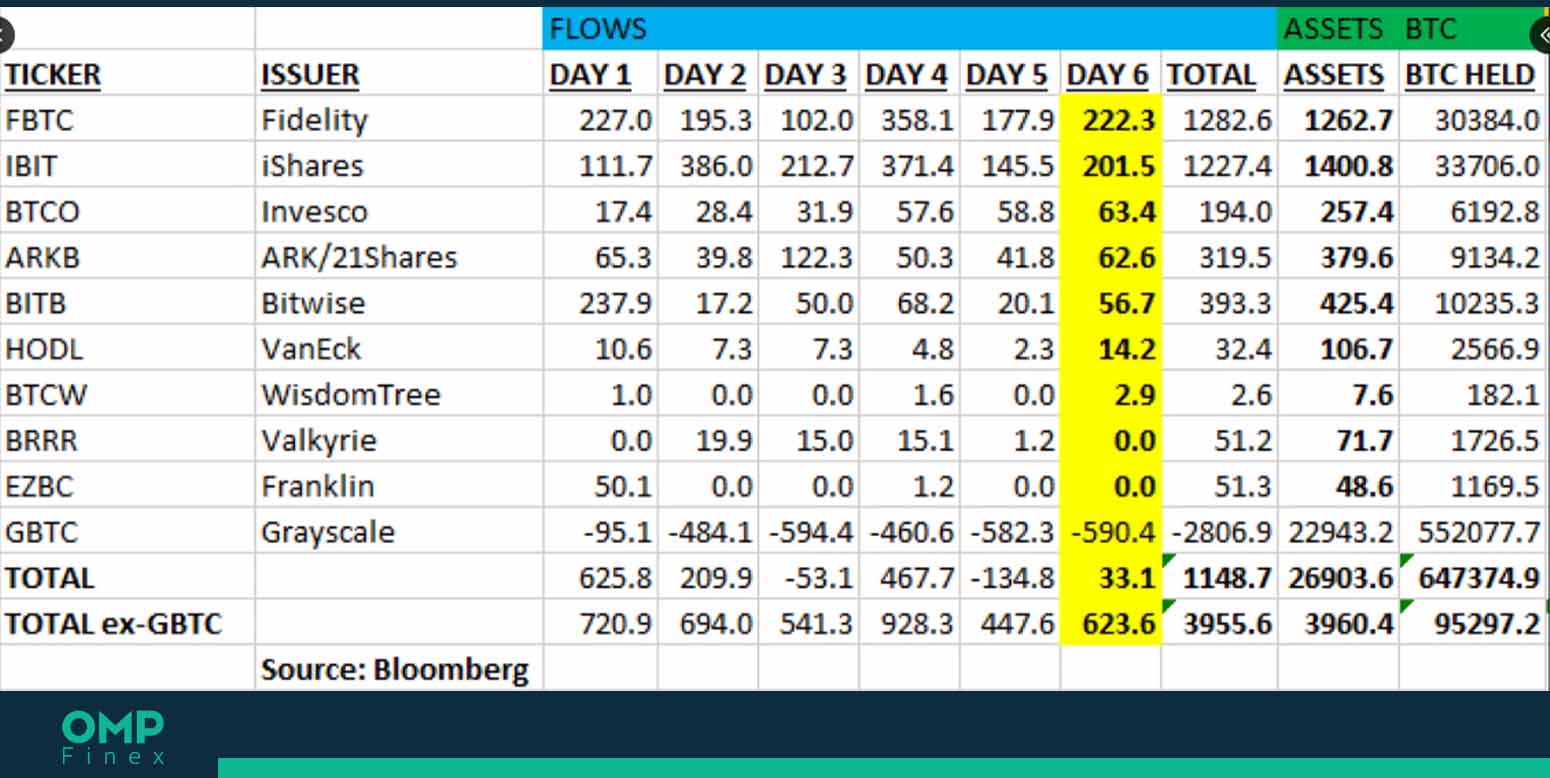Click the DAY 6 column header
This screenshot has width=1550, height=778.
(1109, 75)
